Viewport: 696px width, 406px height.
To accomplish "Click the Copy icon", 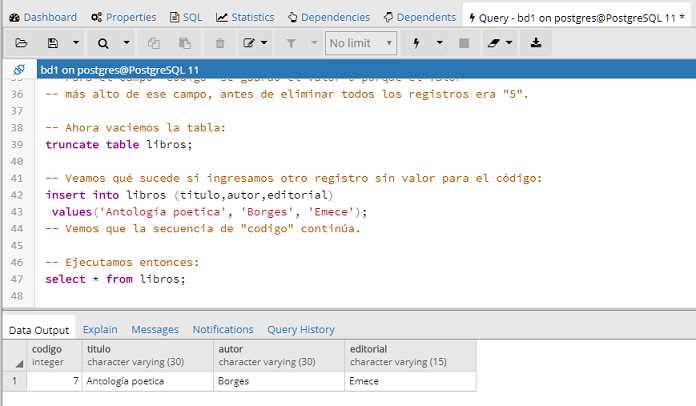I will point(154,43).
